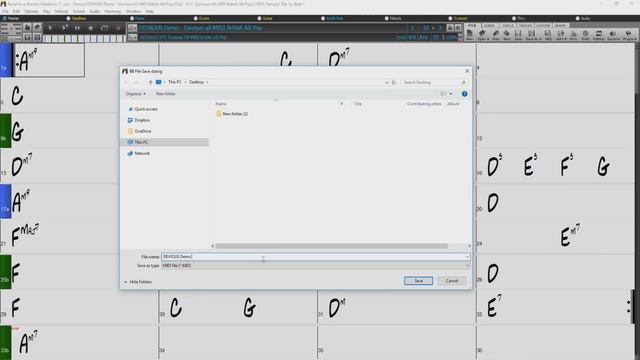Screen dimensions: 640x360
Task: Collapse folders using Hide Folders expander
Action: click(138, 282)
